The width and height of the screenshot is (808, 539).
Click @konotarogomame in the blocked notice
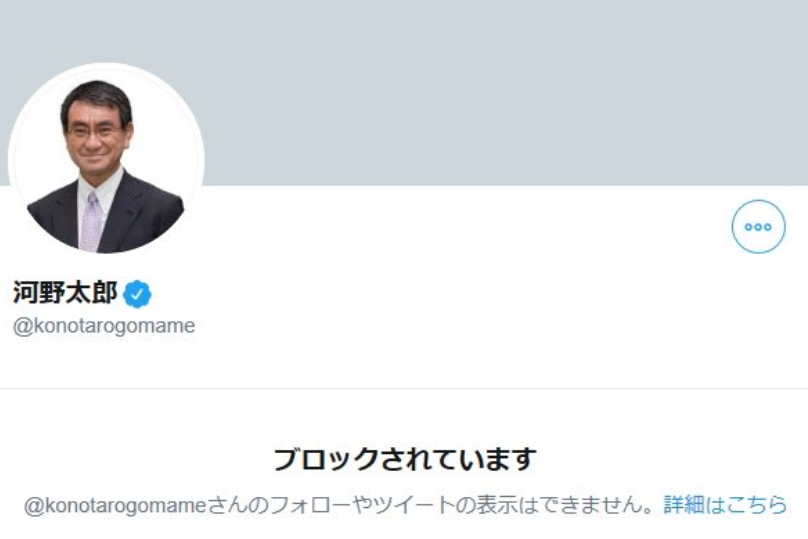114,506
